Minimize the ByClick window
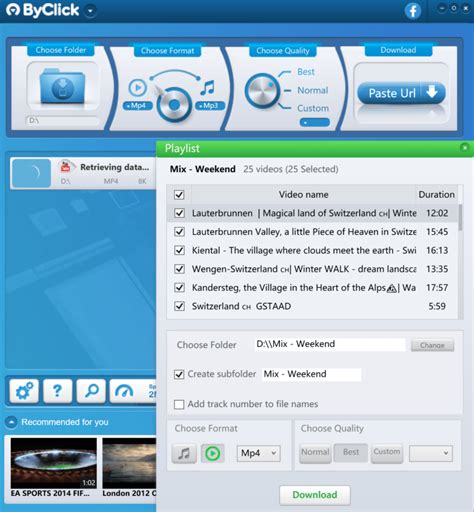The image size is (474, 512). pos(442,8)
